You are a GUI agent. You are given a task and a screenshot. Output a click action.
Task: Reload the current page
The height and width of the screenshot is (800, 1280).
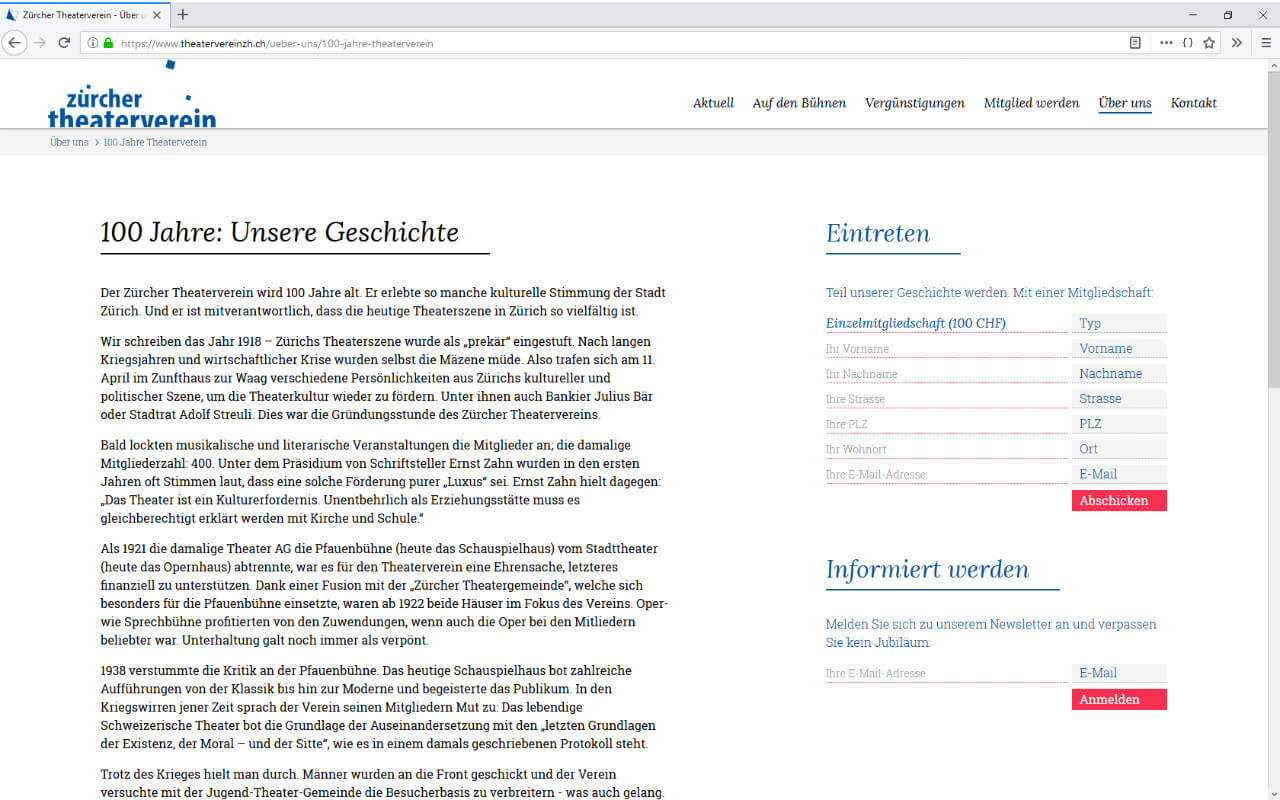tap(64, 43)
